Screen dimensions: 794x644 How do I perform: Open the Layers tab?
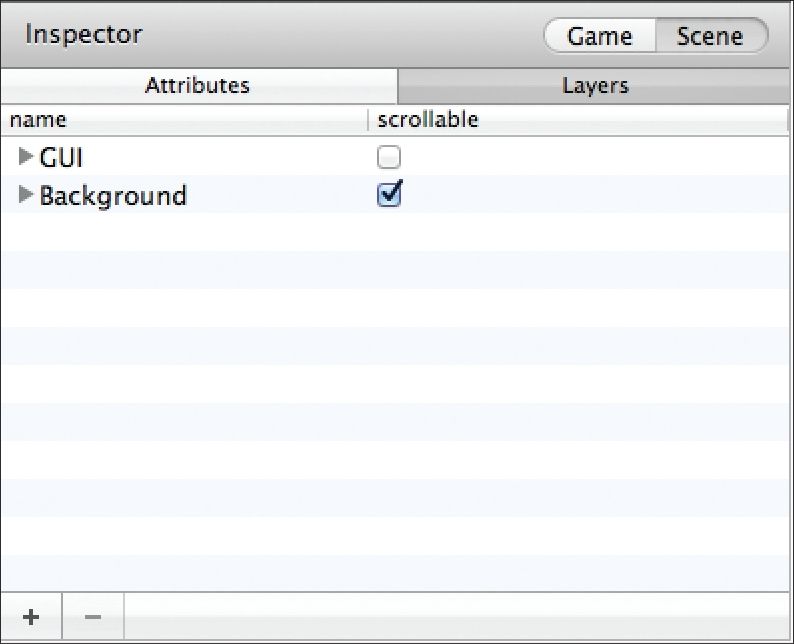point(594,86)
